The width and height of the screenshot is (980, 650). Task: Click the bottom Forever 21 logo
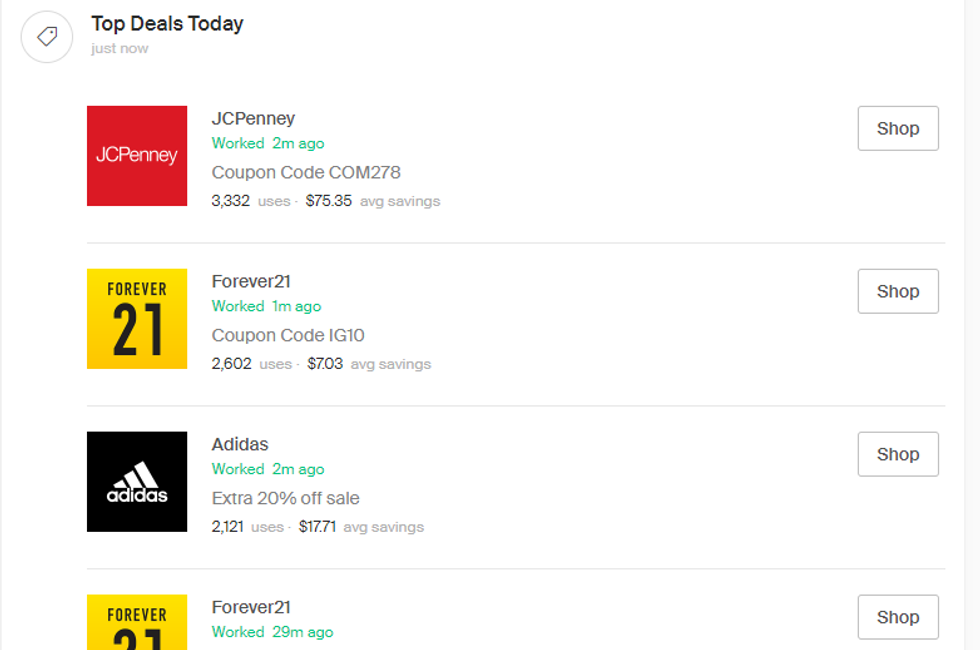[x=137, y=622]
